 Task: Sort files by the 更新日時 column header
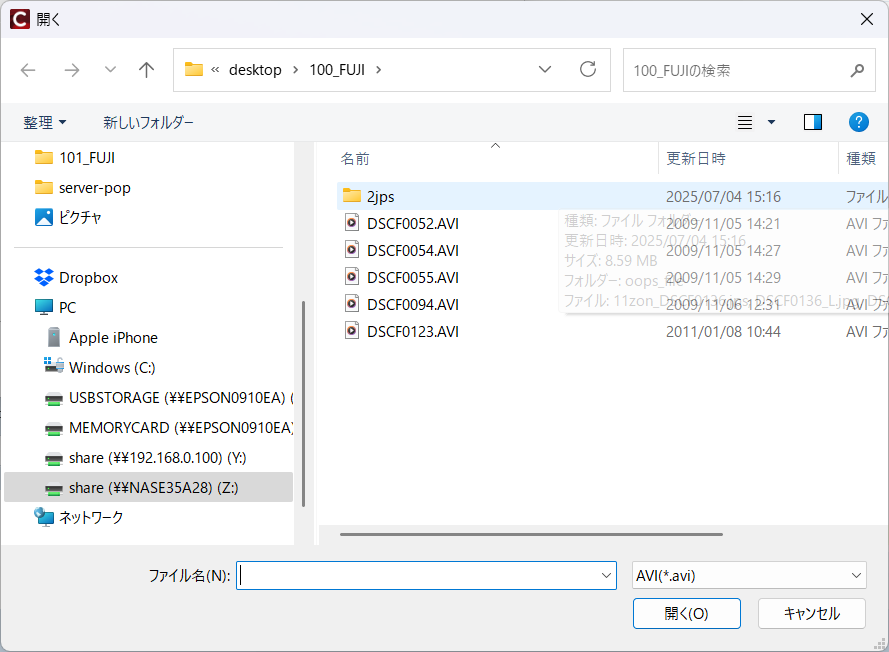coord(696,159)
